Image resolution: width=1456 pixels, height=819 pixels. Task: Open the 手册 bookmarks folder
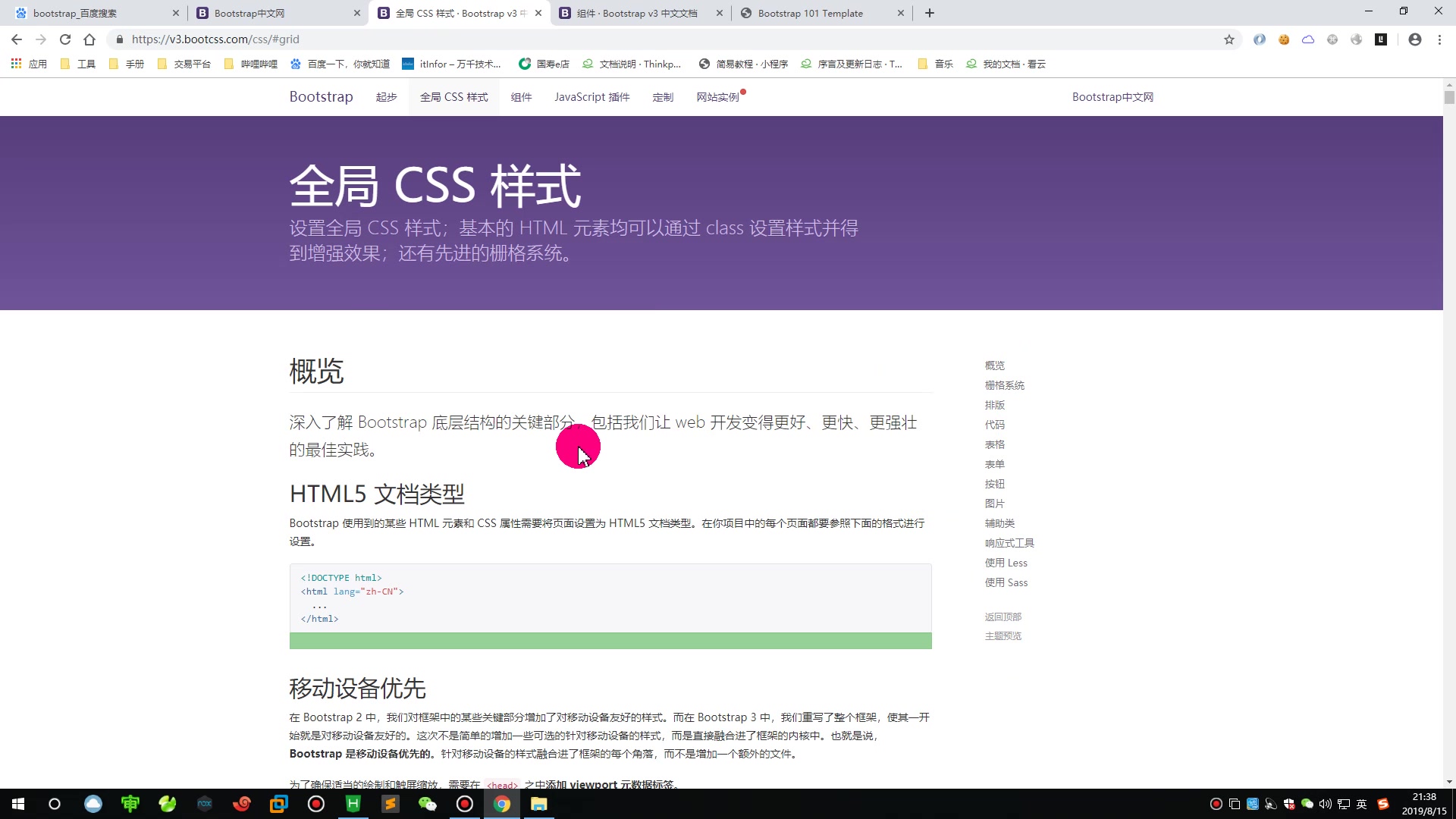(126, 64)
